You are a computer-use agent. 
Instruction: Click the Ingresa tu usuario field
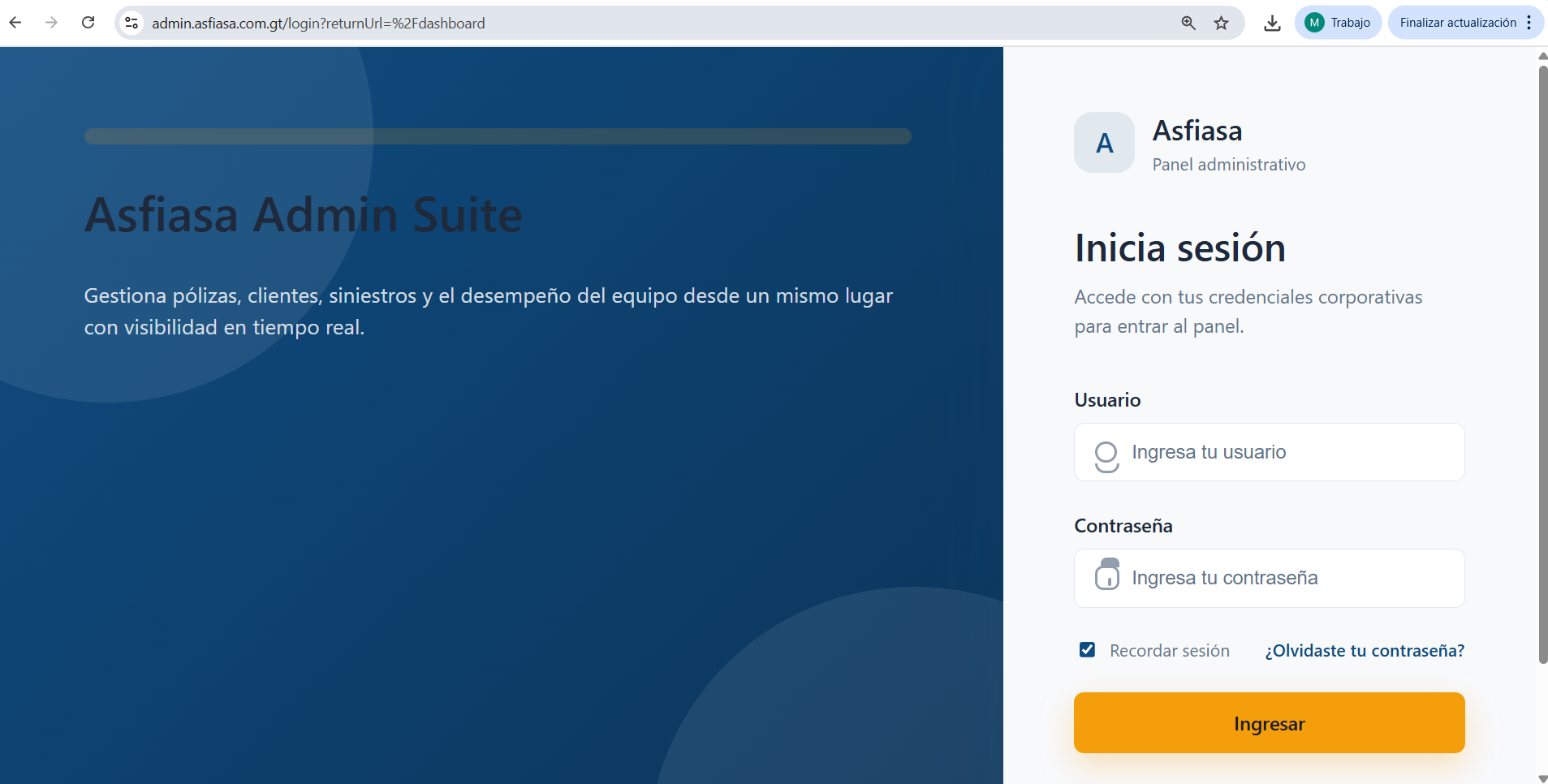point(1269,452)
